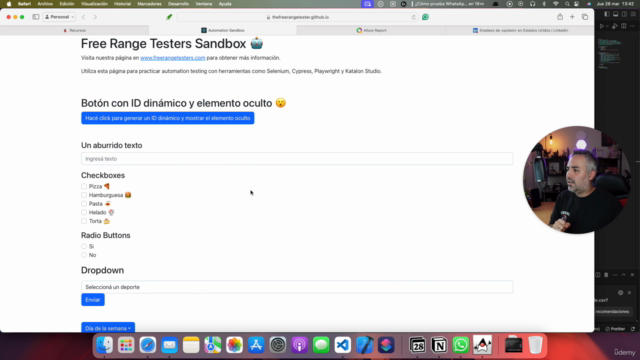640x360 pixels.
Task: Open the Ayuda menu
Action: pyautogui.click(x=225, y=4)
